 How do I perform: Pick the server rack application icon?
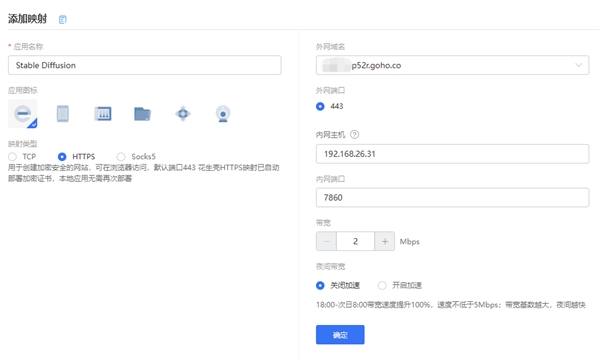[x=103, y=114]
